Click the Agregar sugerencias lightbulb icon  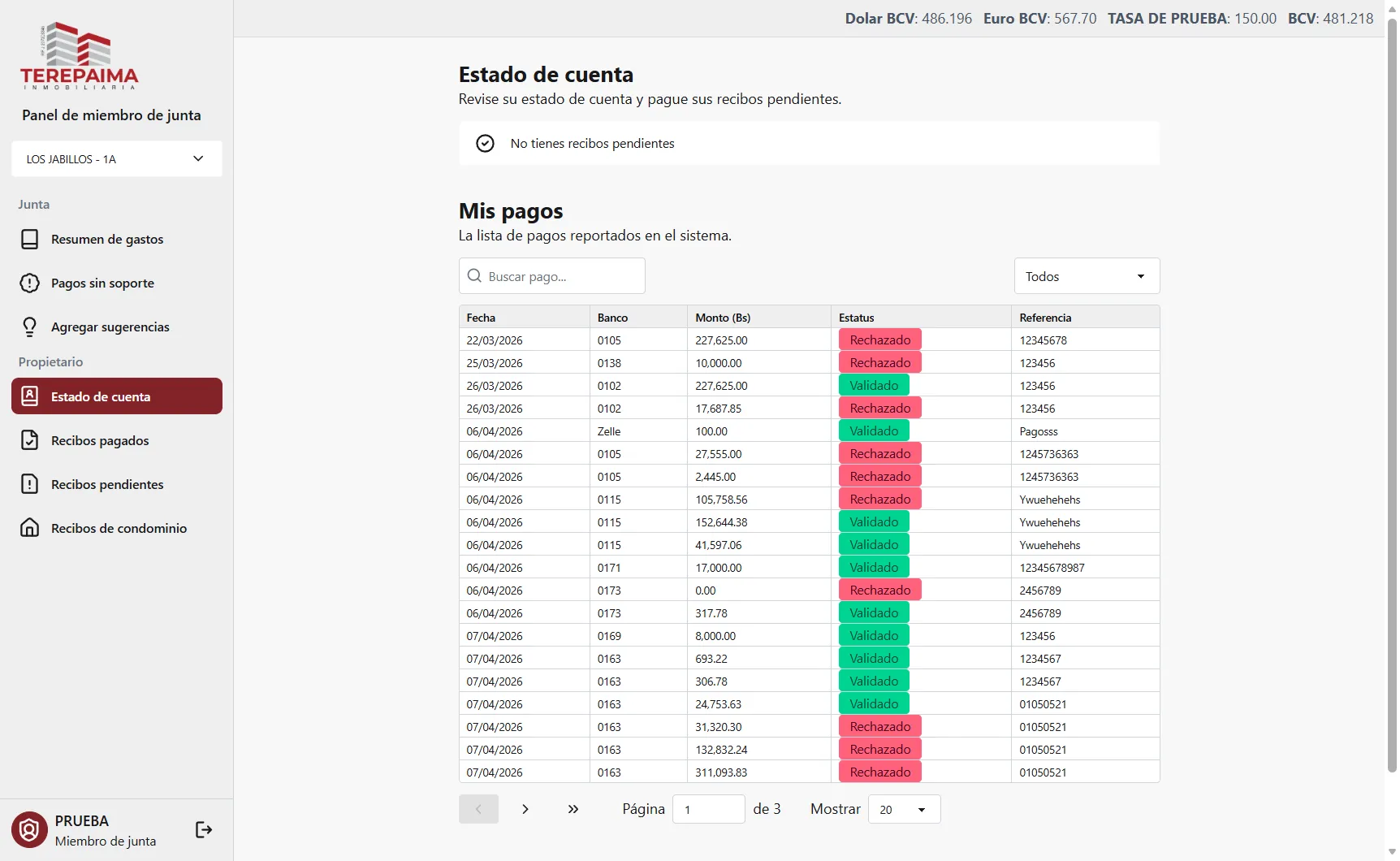pos(30,327)
